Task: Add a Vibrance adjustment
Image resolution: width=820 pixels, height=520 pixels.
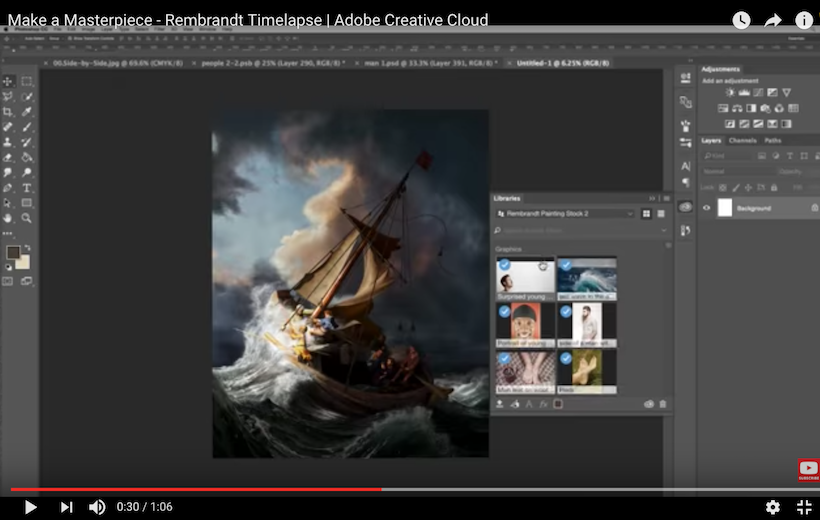Action: 787,93
